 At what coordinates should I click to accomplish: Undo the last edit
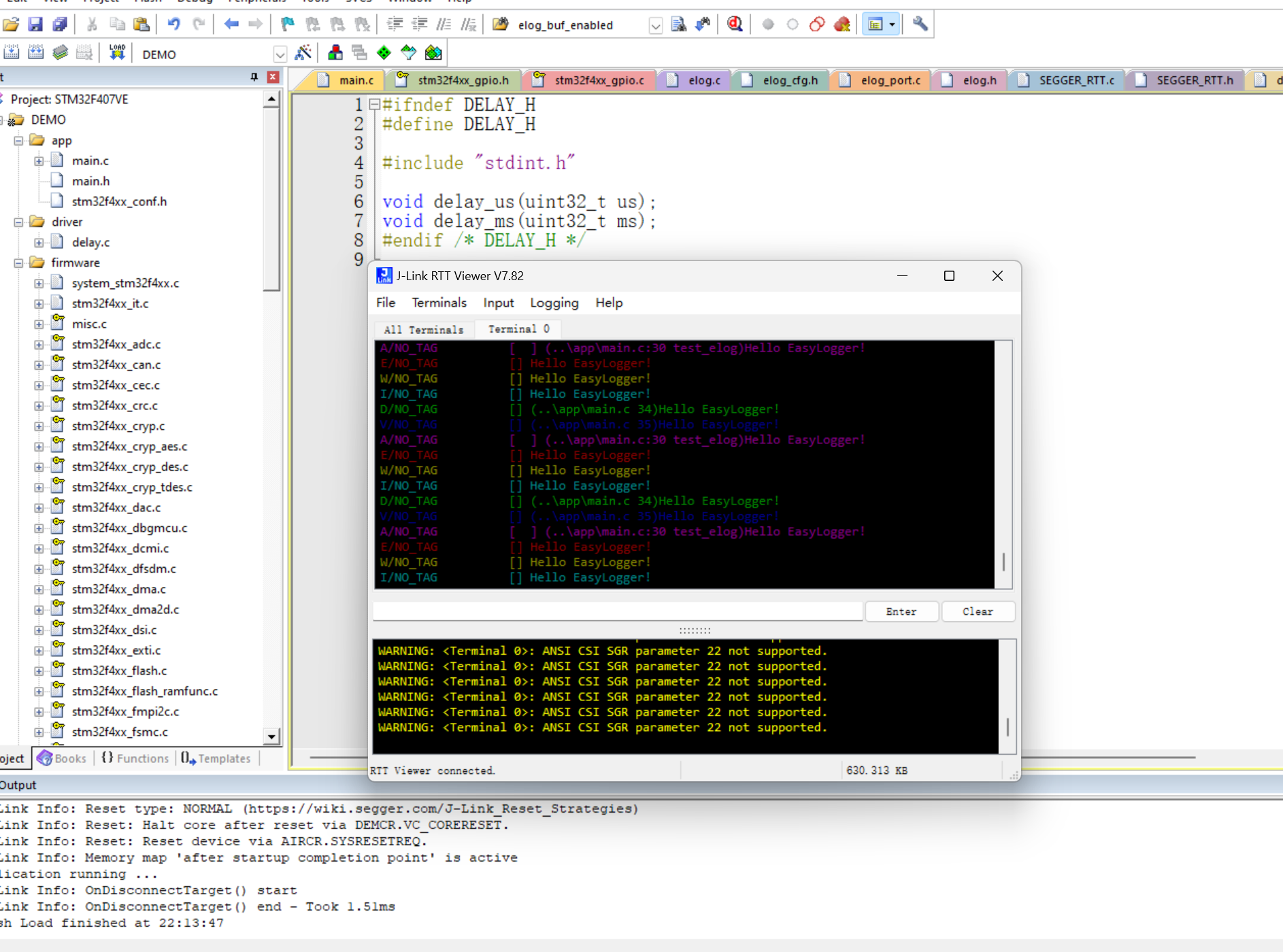pos(173,25)
